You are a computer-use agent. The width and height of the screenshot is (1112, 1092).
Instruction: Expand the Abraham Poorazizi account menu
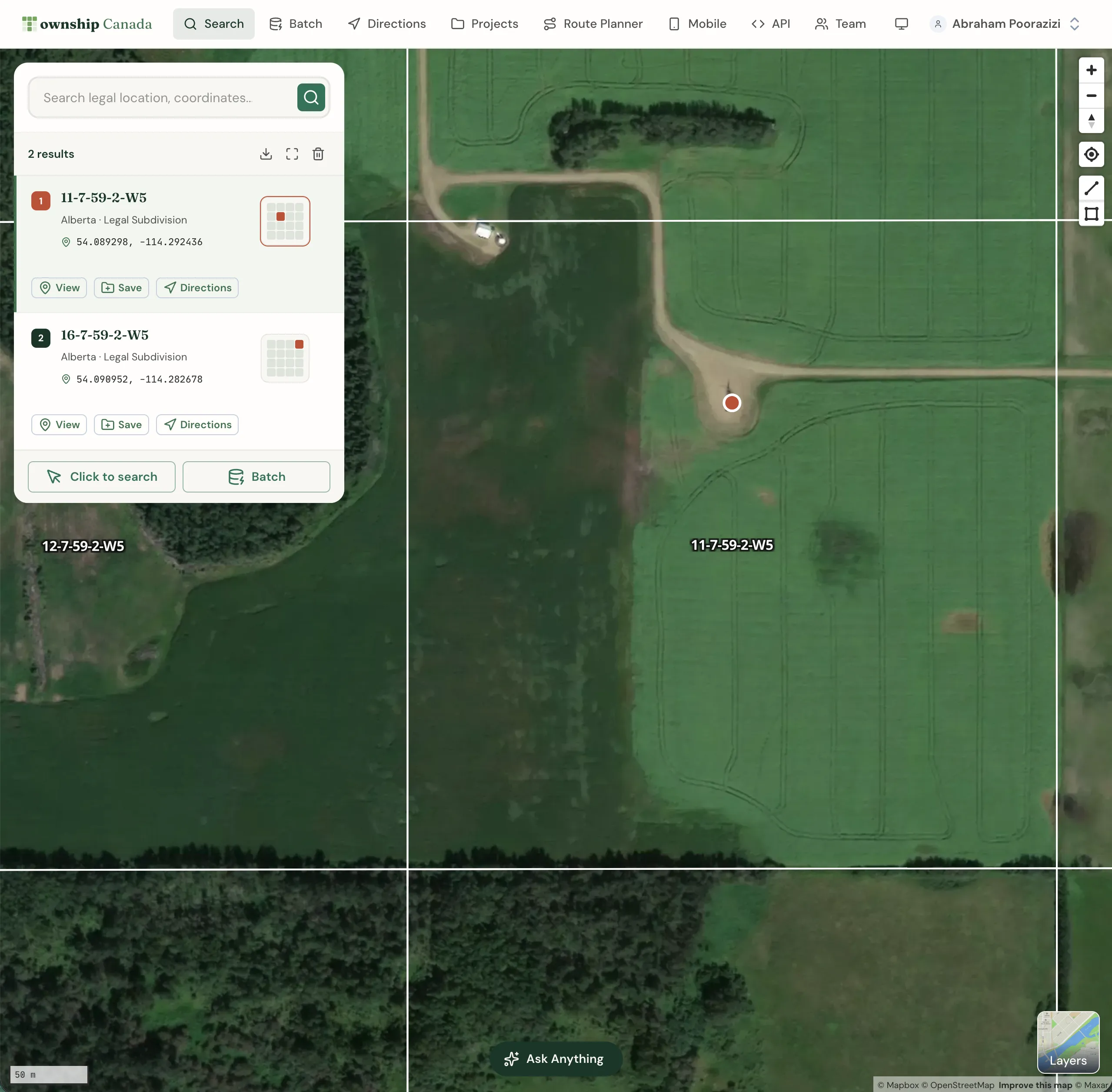(1005, 24)
